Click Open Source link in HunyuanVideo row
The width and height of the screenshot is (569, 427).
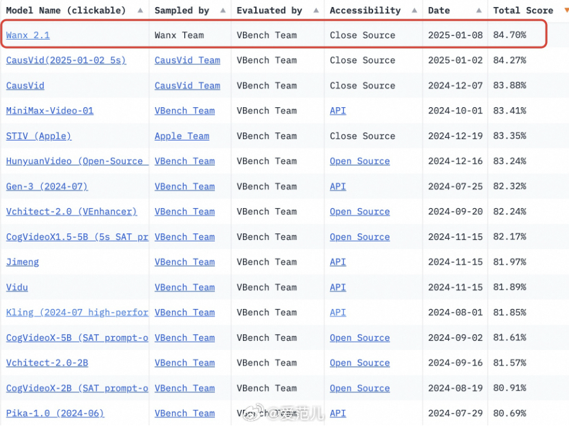[x=360, y=161]
